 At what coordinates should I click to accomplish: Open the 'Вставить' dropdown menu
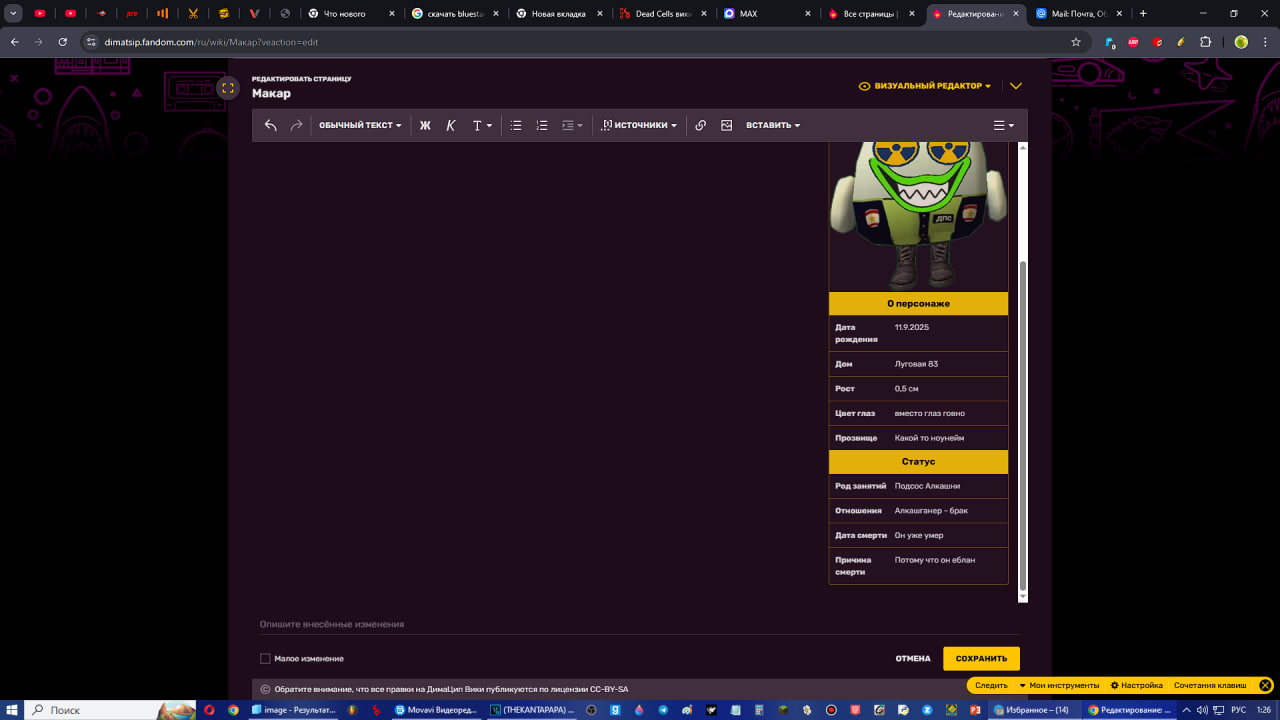pyautogui.click(x=773, y=126)
